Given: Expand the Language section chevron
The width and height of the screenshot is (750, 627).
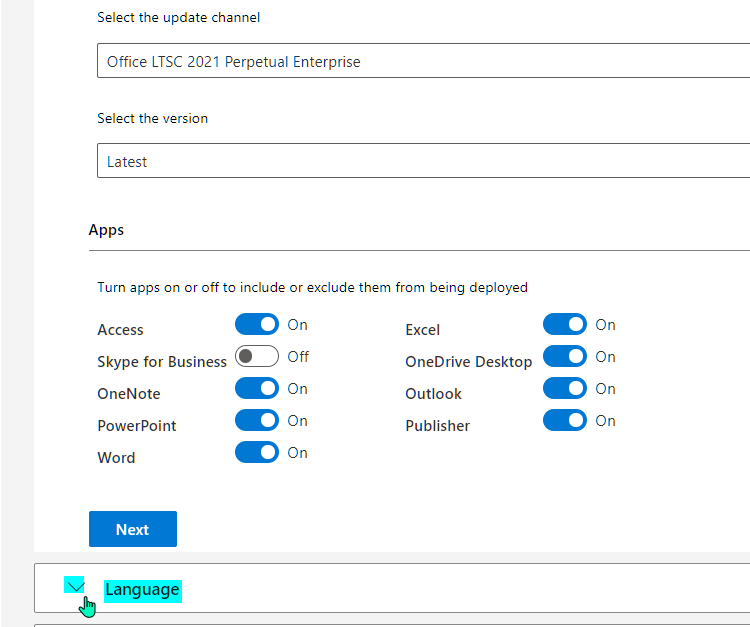Looking at the screenshot, I should coord(75,586).
